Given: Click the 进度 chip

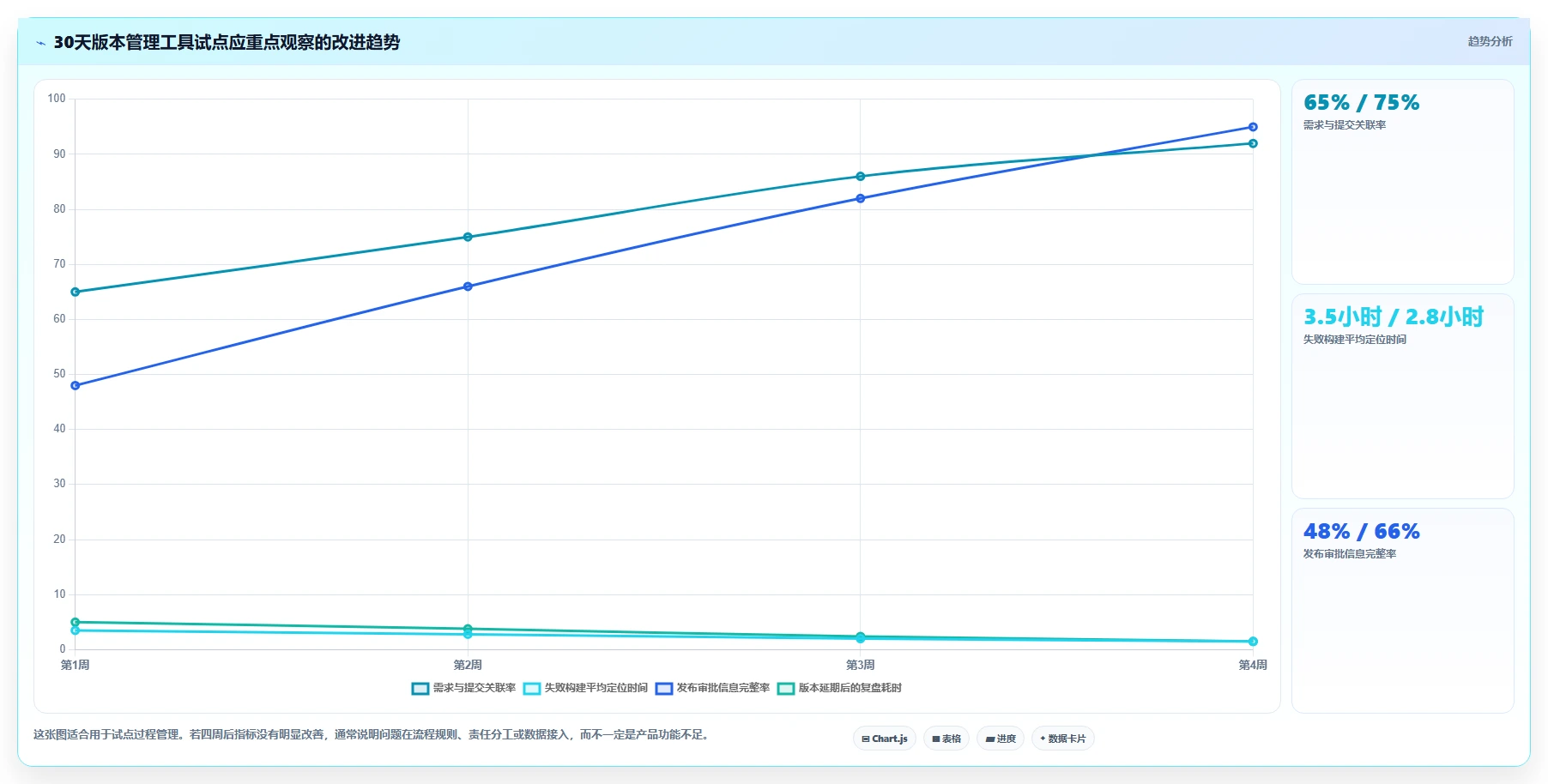Looking at the screenshot, I should (1001, 739).
